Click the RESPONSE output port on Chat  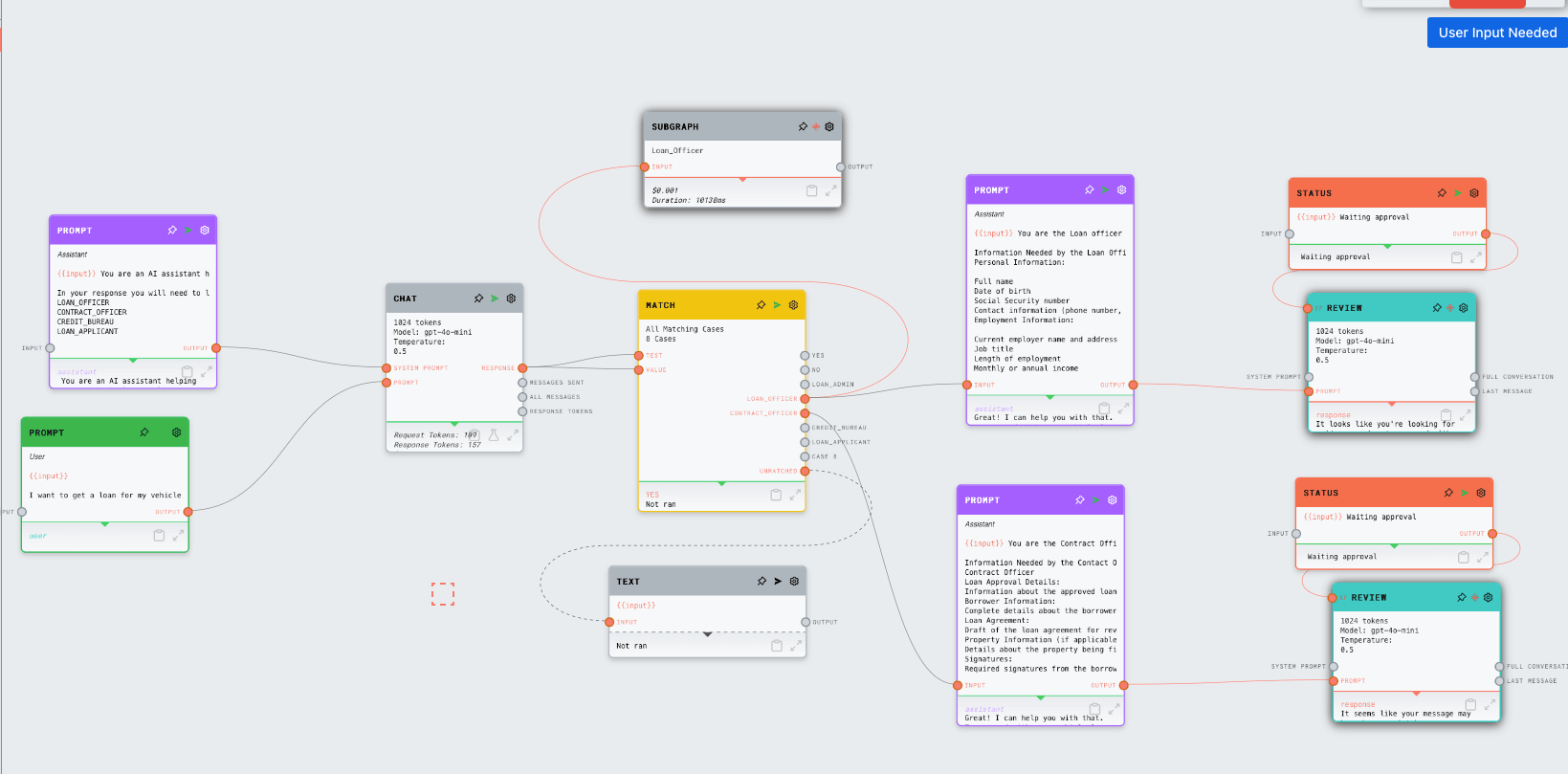(522, 368)
